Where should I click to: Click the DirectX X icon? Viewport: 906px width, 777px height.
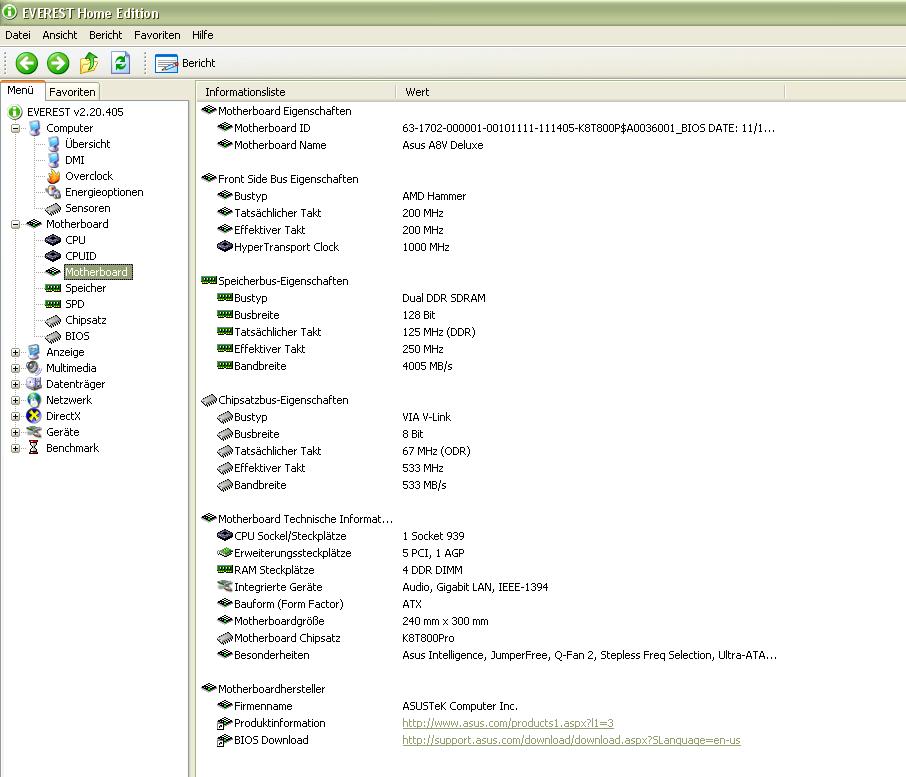pyautogui.click(x=34, y=416)
